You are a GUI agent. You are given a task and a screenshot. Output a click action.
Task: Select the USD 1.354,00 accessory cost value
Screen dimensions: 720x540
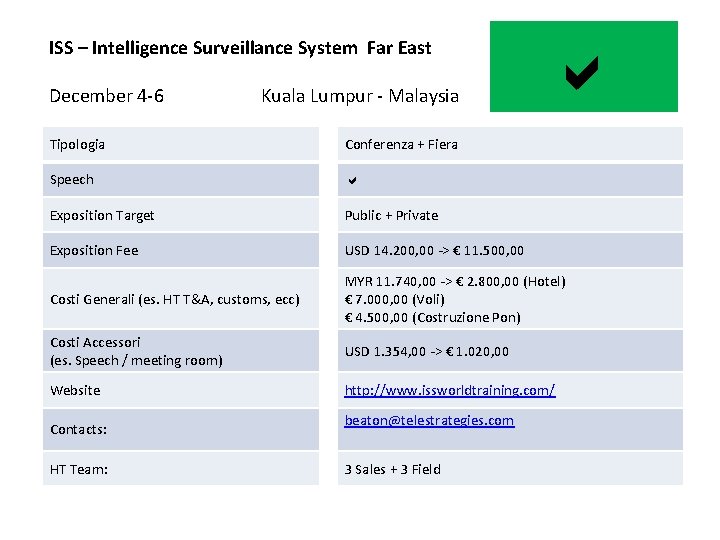(427, 351)
